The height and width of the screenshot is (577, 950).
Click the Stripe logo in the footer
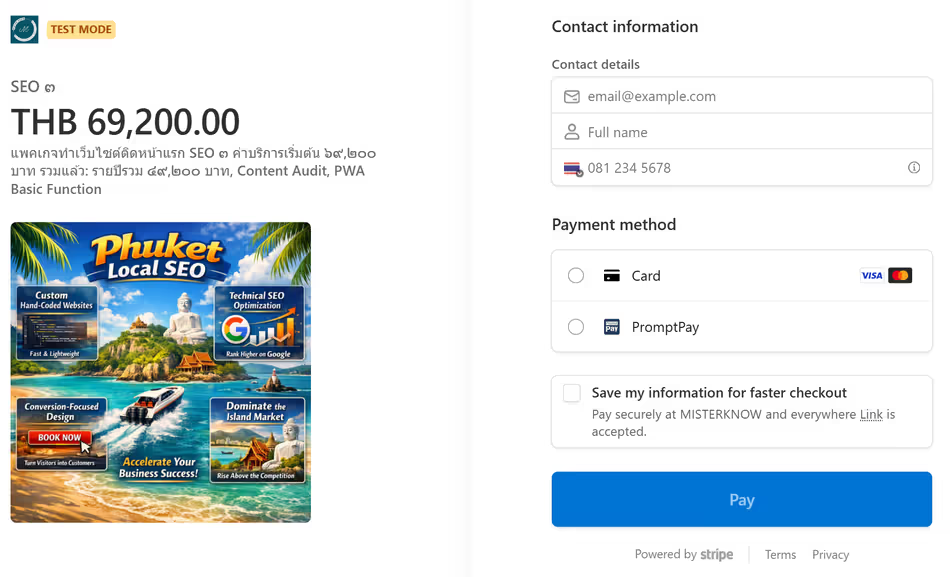(x=717, y=555)
